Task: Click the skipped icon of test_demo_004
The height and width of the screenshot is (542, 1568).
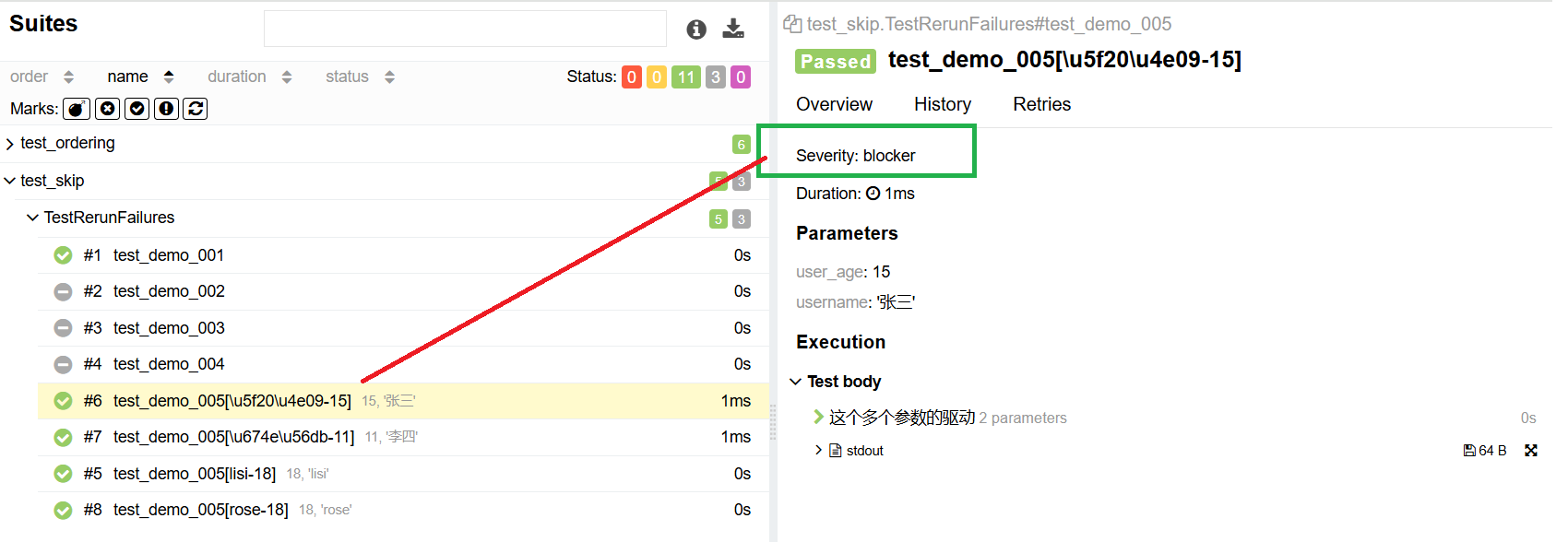Action: (63, 364)
